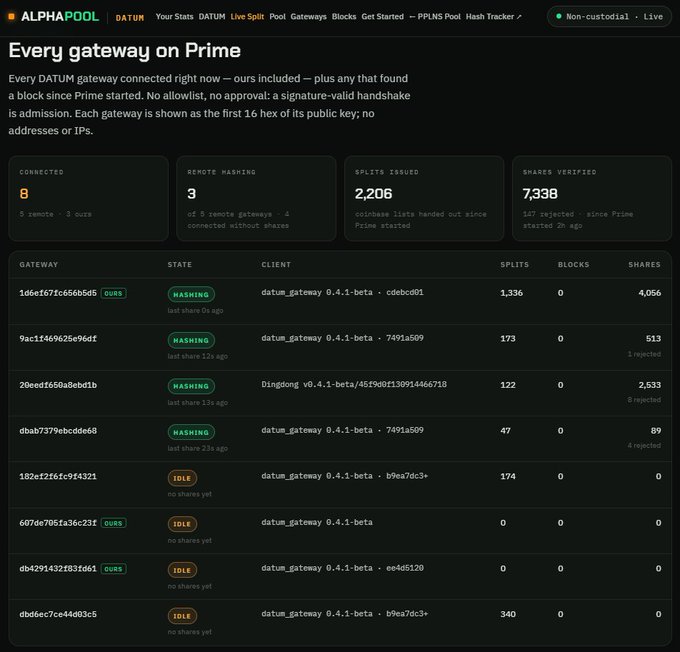Image resolution: width=680 pixels, height=652 pixels.
Task: Click the green live status dot
Action: pos(559,16)
